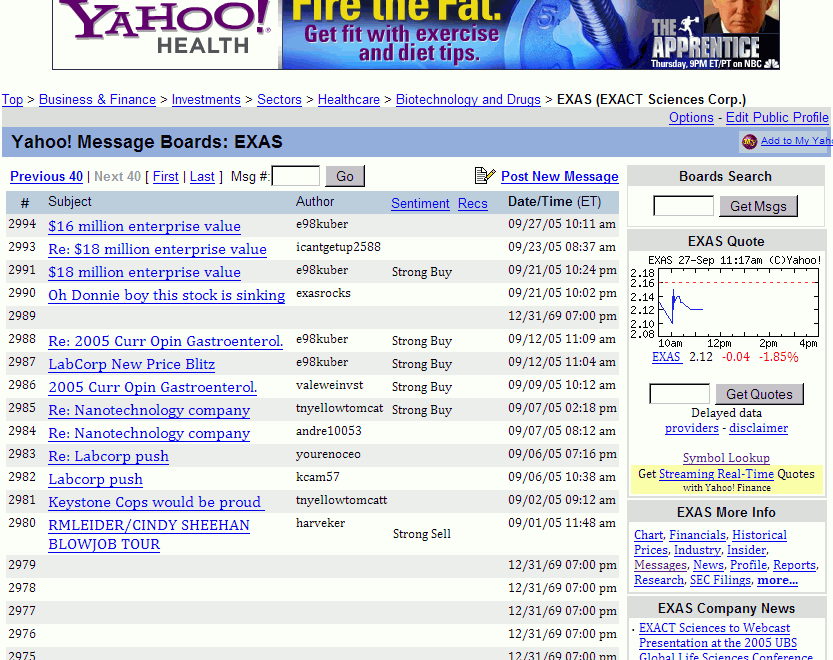Viewport: 833px width, 660px height.
Task: Focus the quote symbol input field
Action: (679, 394)
